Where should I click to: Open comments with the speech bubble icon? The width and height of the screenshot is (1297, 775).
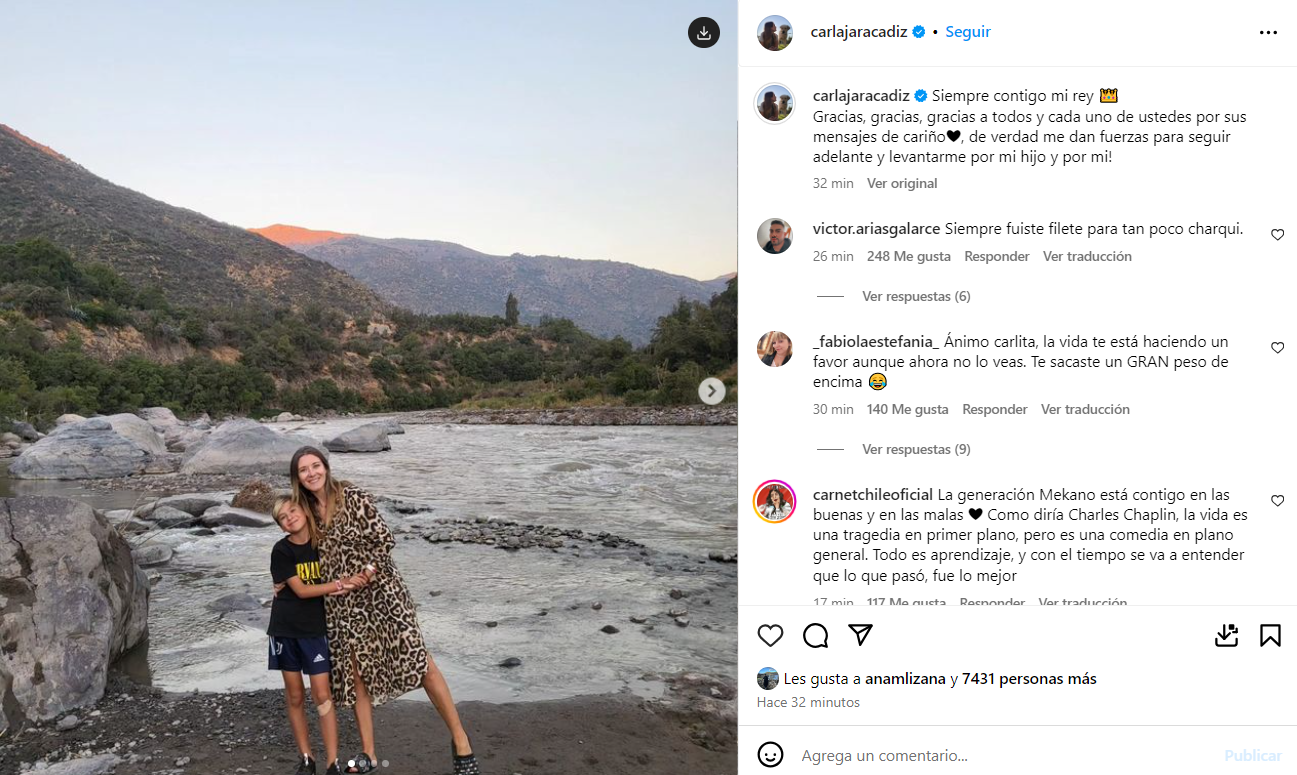[816, 635]
